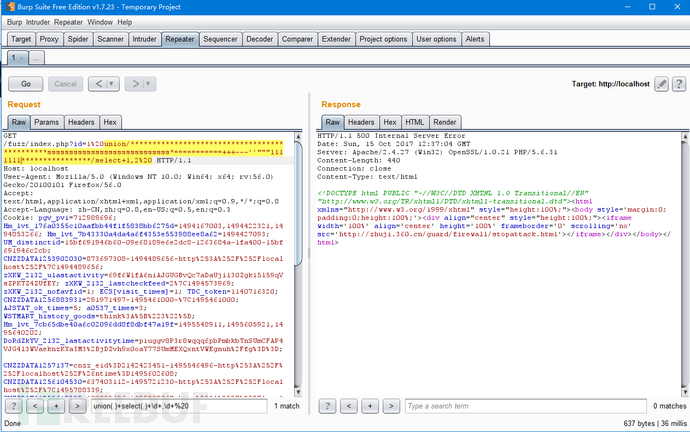Screen dimensions: 690x432
Task: Add new Repeater tab with ellipsis
Action: point(37,58)
